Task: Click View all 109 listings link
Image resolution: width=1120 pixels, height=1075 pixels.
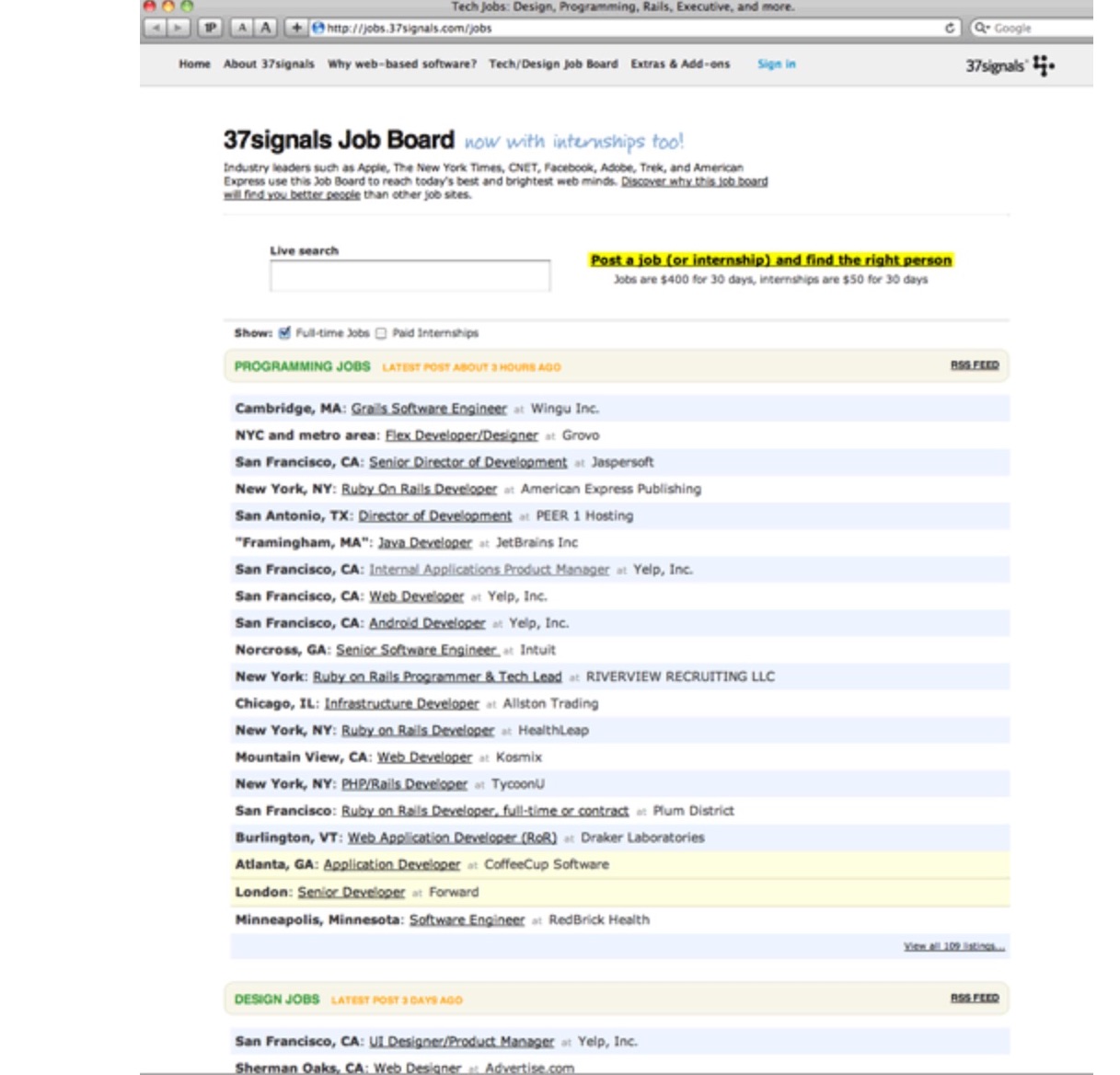Action: point(954,946)
